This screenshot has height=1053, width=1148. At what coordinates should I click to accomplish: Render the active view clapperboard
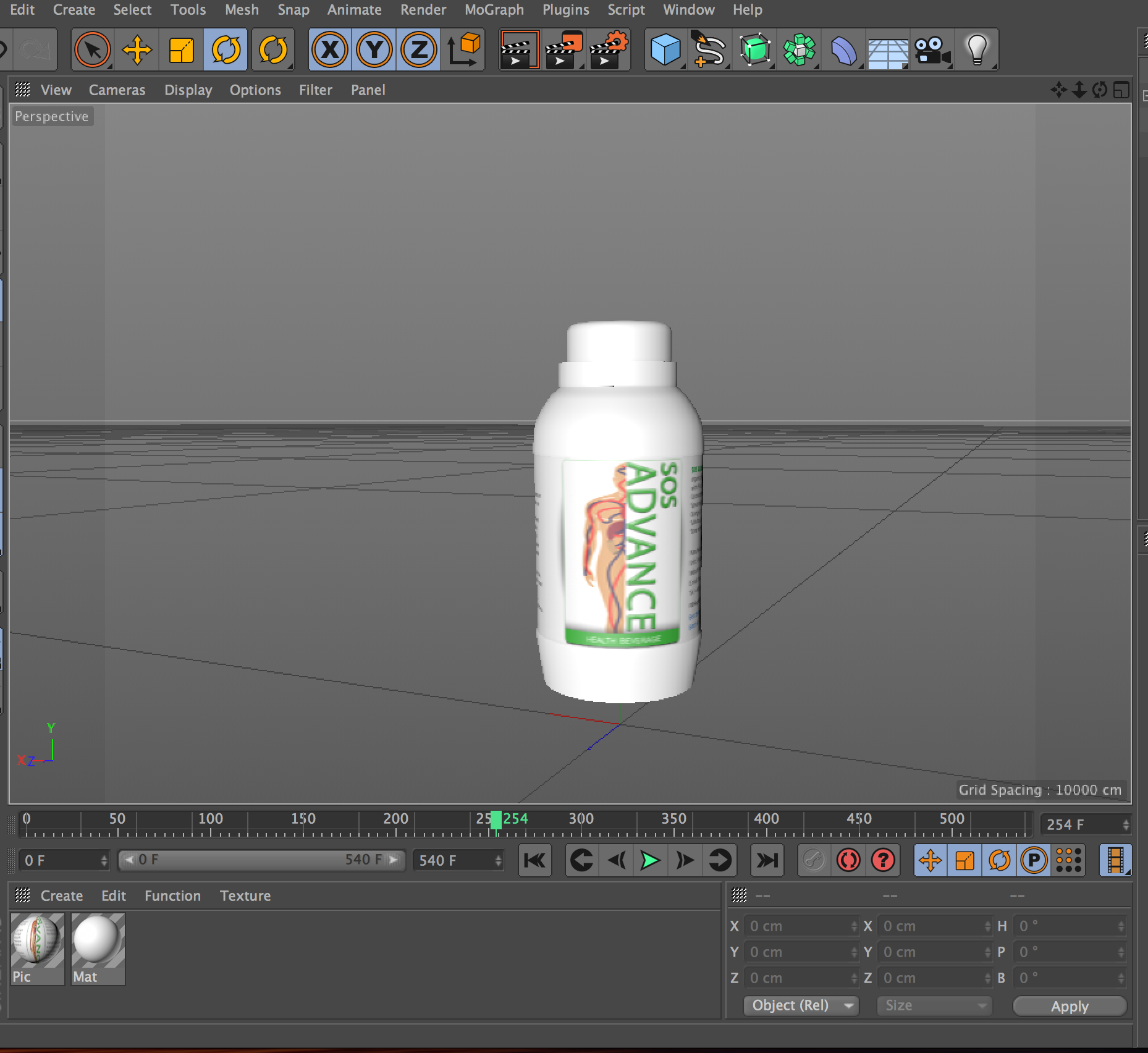coord(519,49)
